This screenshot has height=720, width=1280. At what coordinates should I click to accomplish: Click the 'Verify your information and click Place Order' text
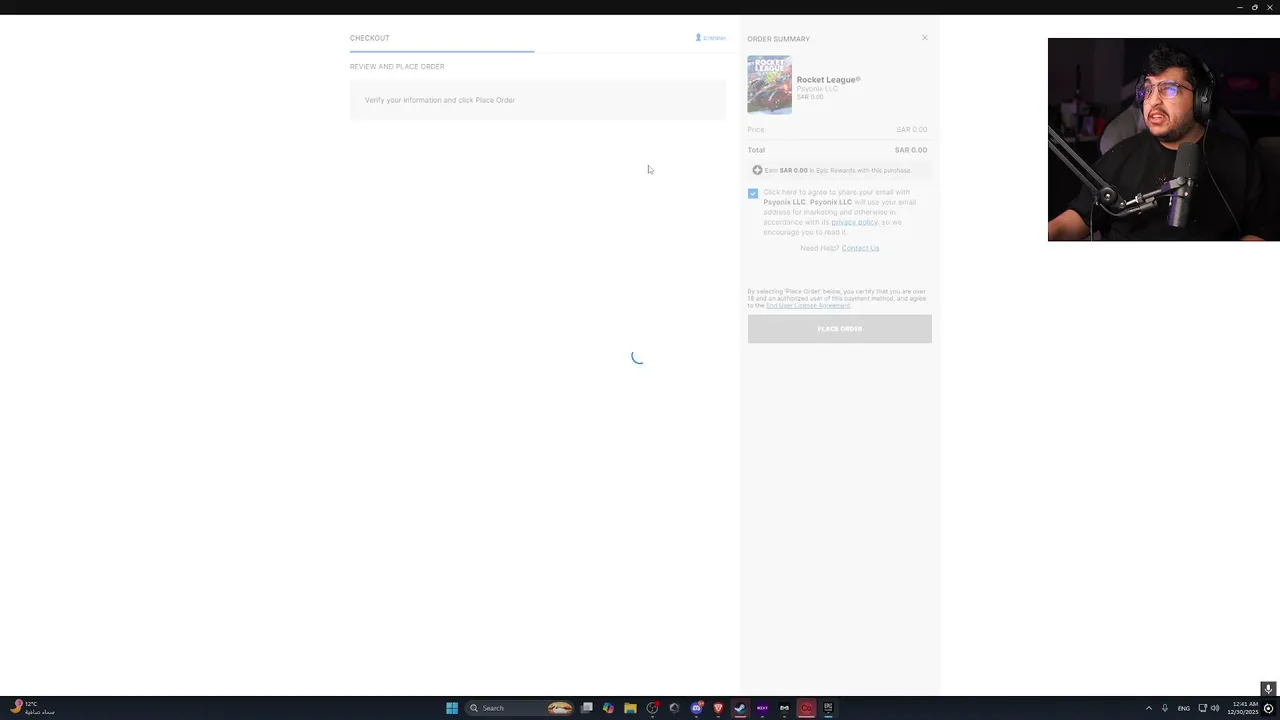pyautogui.click(x=440, y=100)
